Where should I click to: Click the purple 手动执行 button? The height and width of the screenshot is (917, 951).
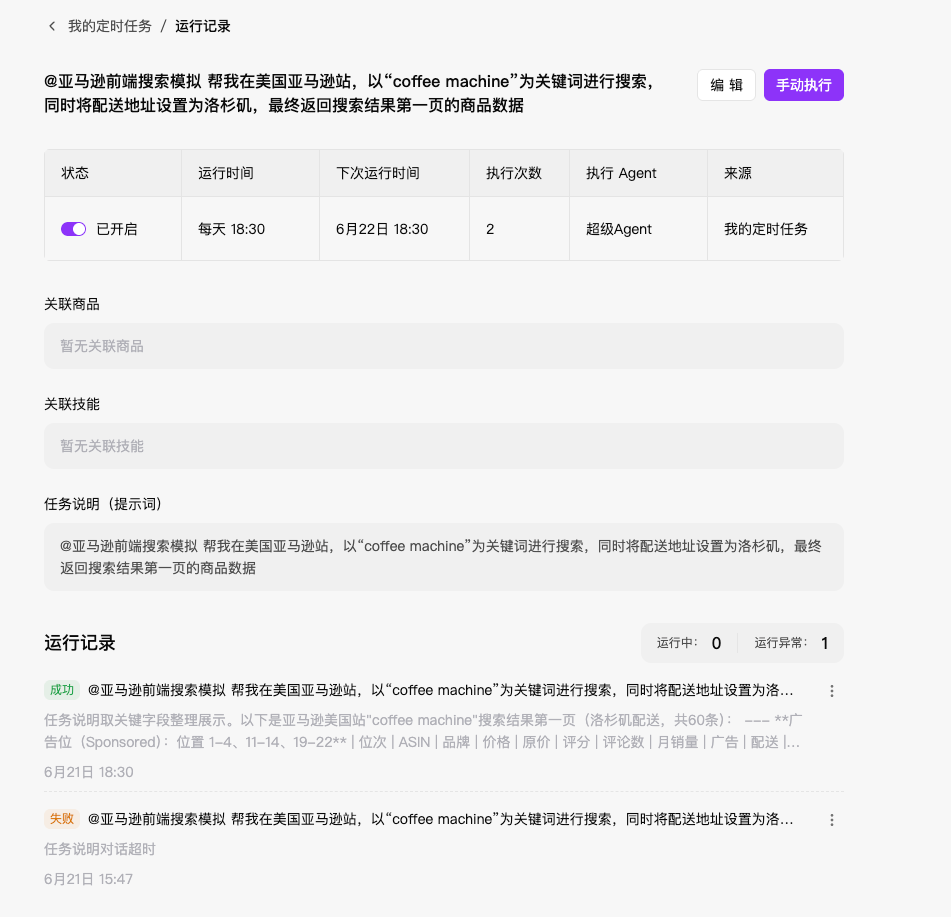[x=804, y=85]
